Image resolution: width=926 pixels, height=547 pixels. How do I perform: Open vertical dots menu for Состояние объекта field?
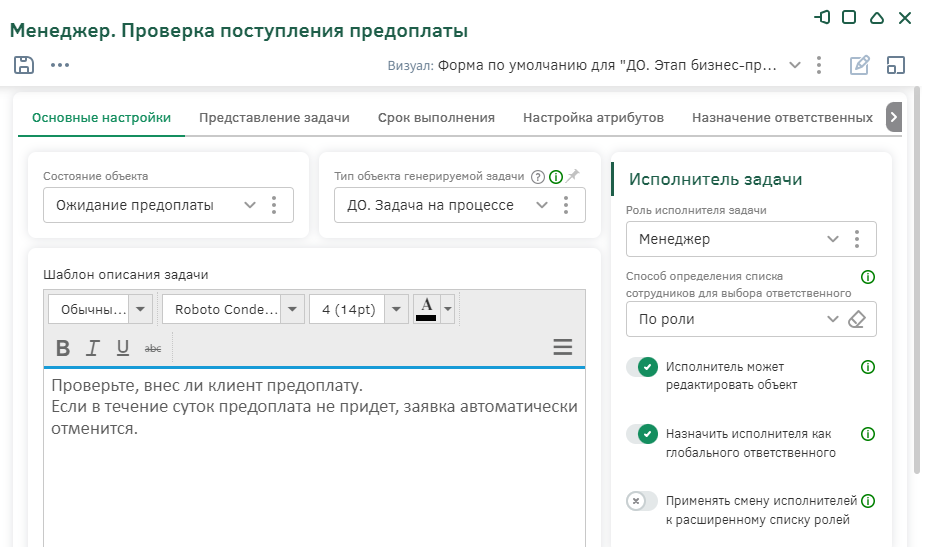(274, 205)
